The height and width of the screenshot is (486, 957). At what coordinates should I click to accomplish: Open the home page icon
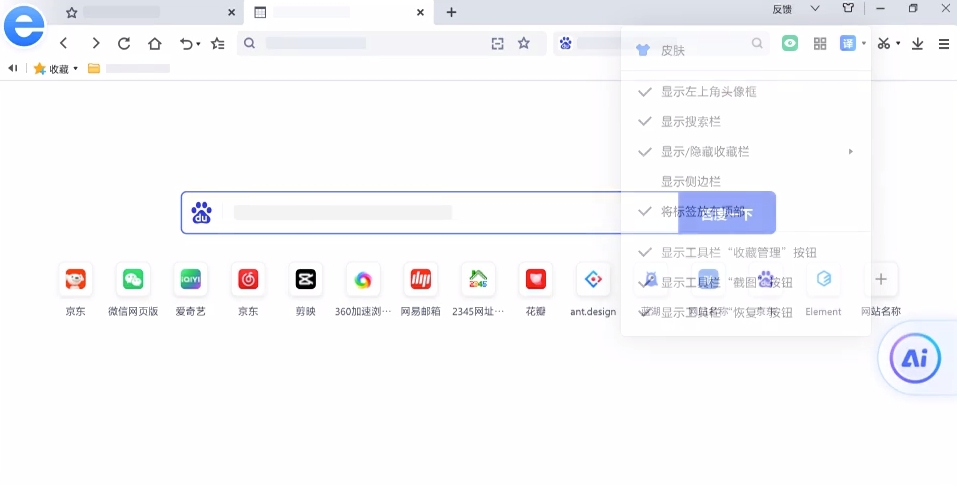155,43
